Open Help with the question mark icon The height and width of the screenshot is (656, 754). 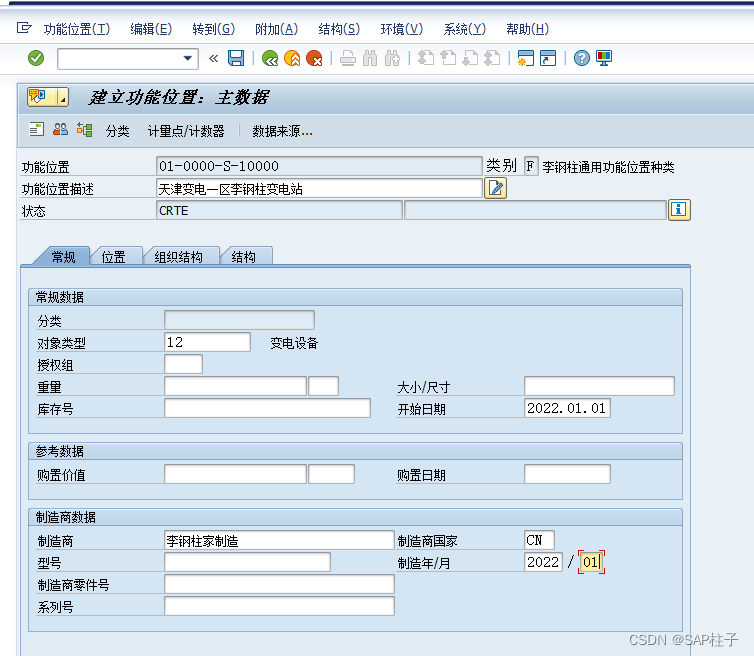coord(581,59)
